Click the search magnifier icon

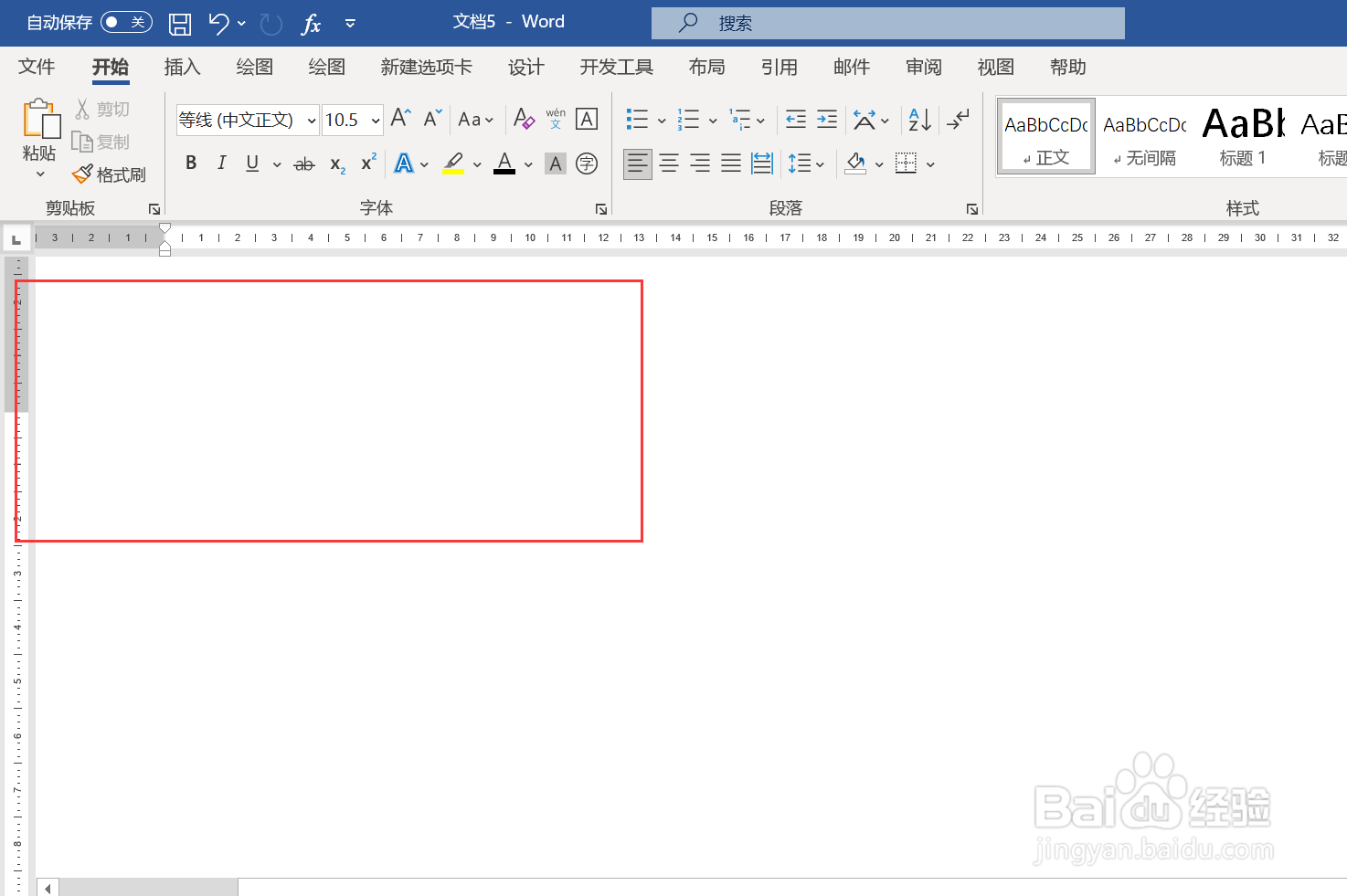click(688, 23)
